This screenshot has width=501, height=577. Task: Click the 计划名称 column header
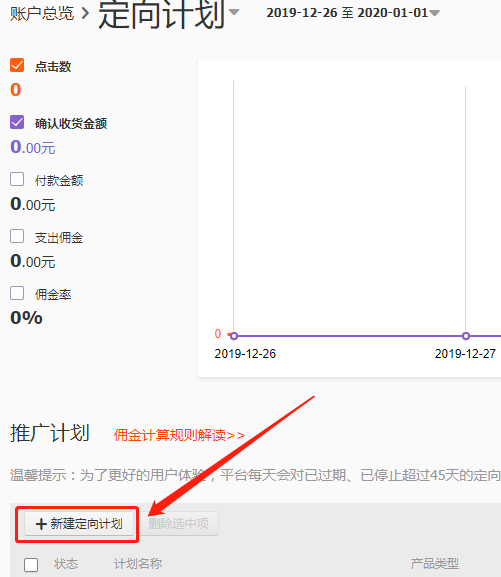click(x=138, y=564)
